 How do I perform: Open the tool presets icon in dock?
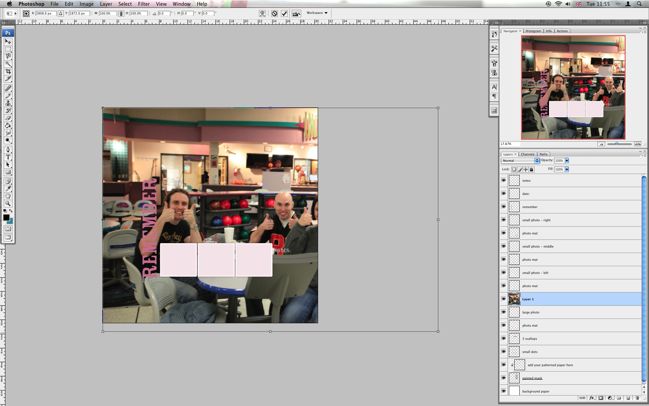494,49
